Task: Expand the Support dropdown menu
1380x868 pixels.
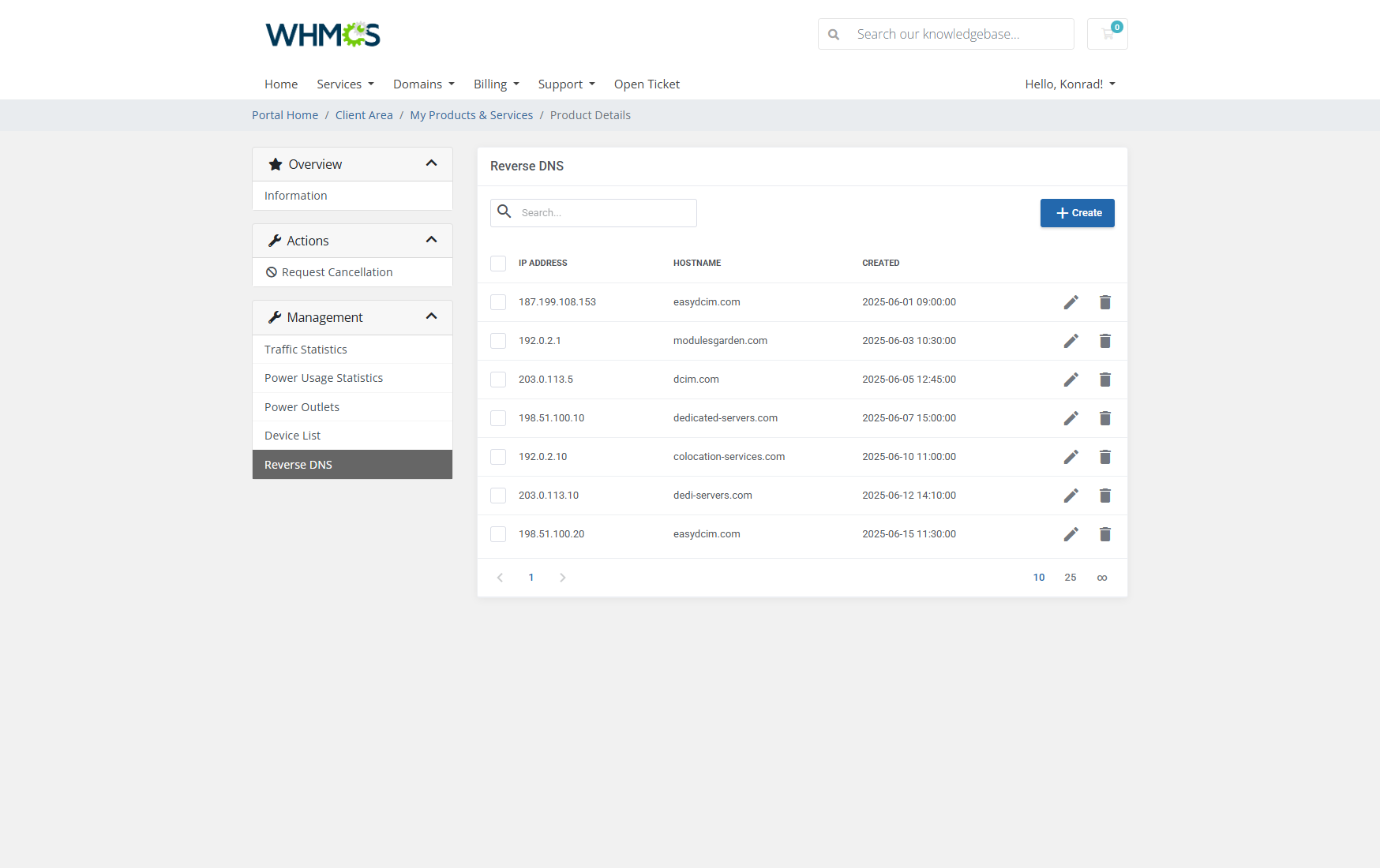Action: [x=566, y=84]
